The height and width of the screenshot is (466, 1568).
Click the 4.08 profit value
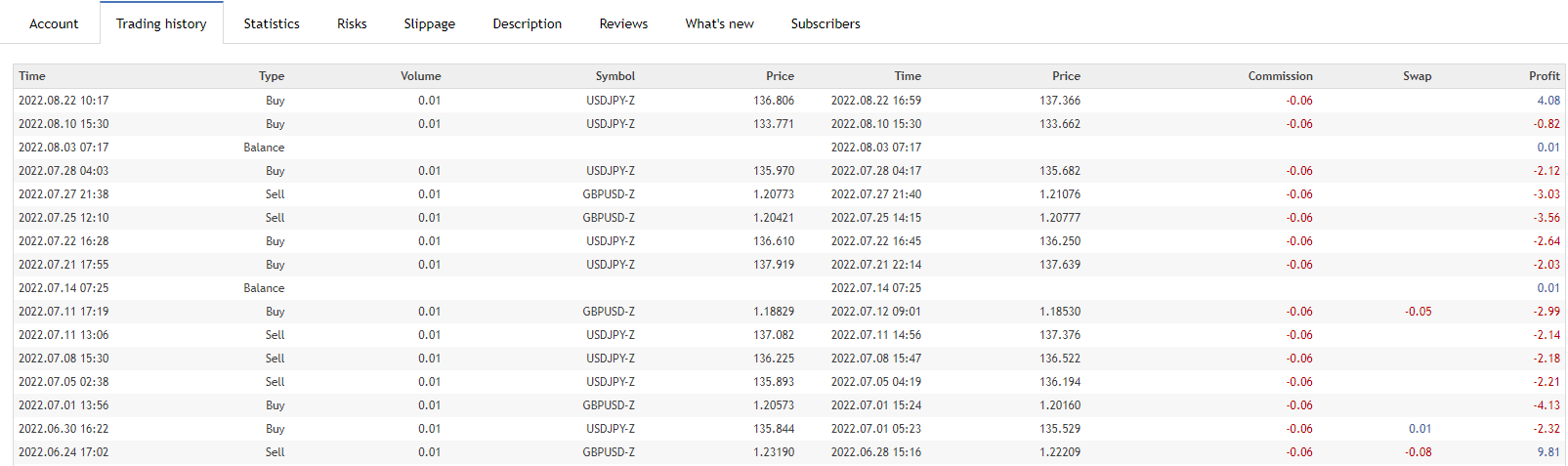1548,101
